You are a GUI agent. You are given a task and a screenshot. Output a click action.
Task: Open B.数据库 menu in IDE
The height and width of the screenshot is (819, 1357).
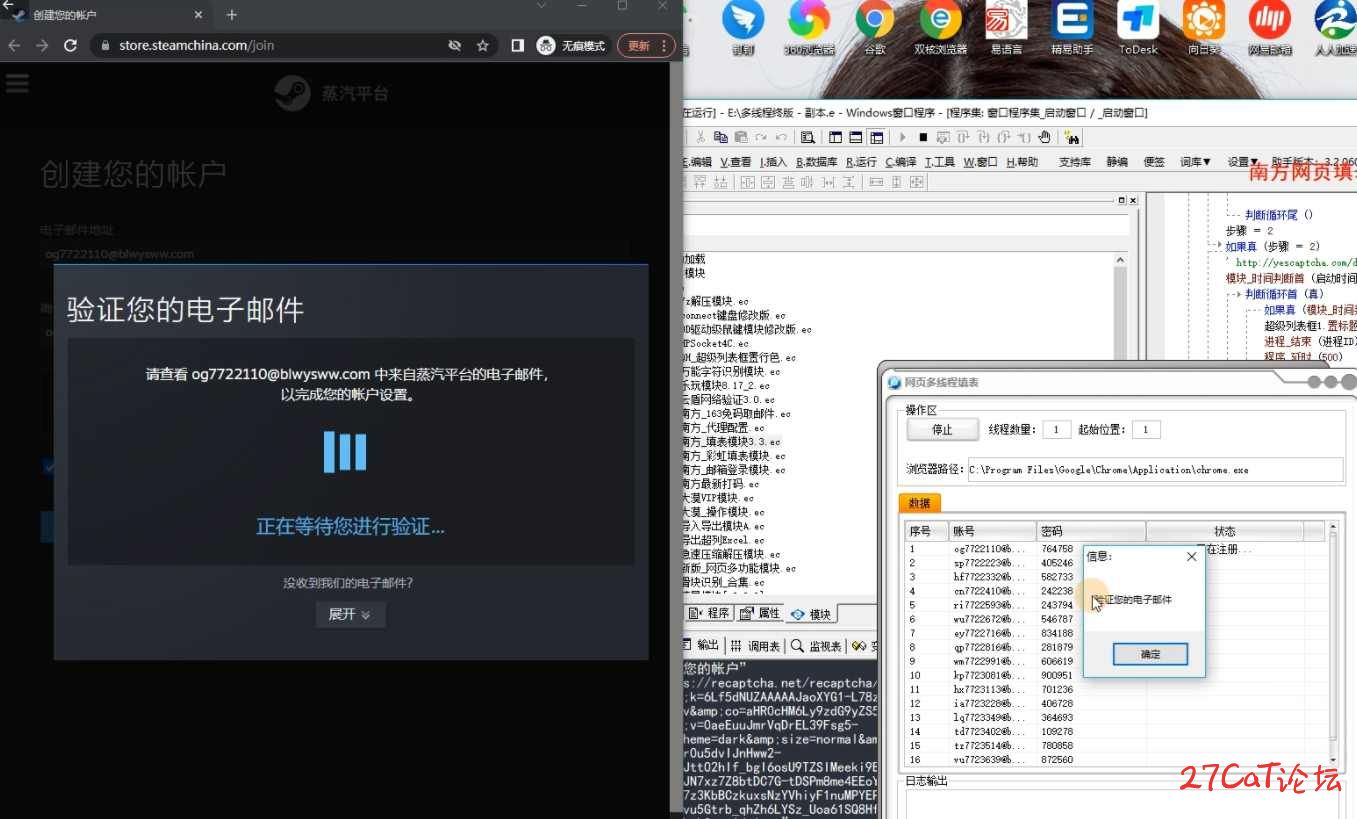[816, 161]
